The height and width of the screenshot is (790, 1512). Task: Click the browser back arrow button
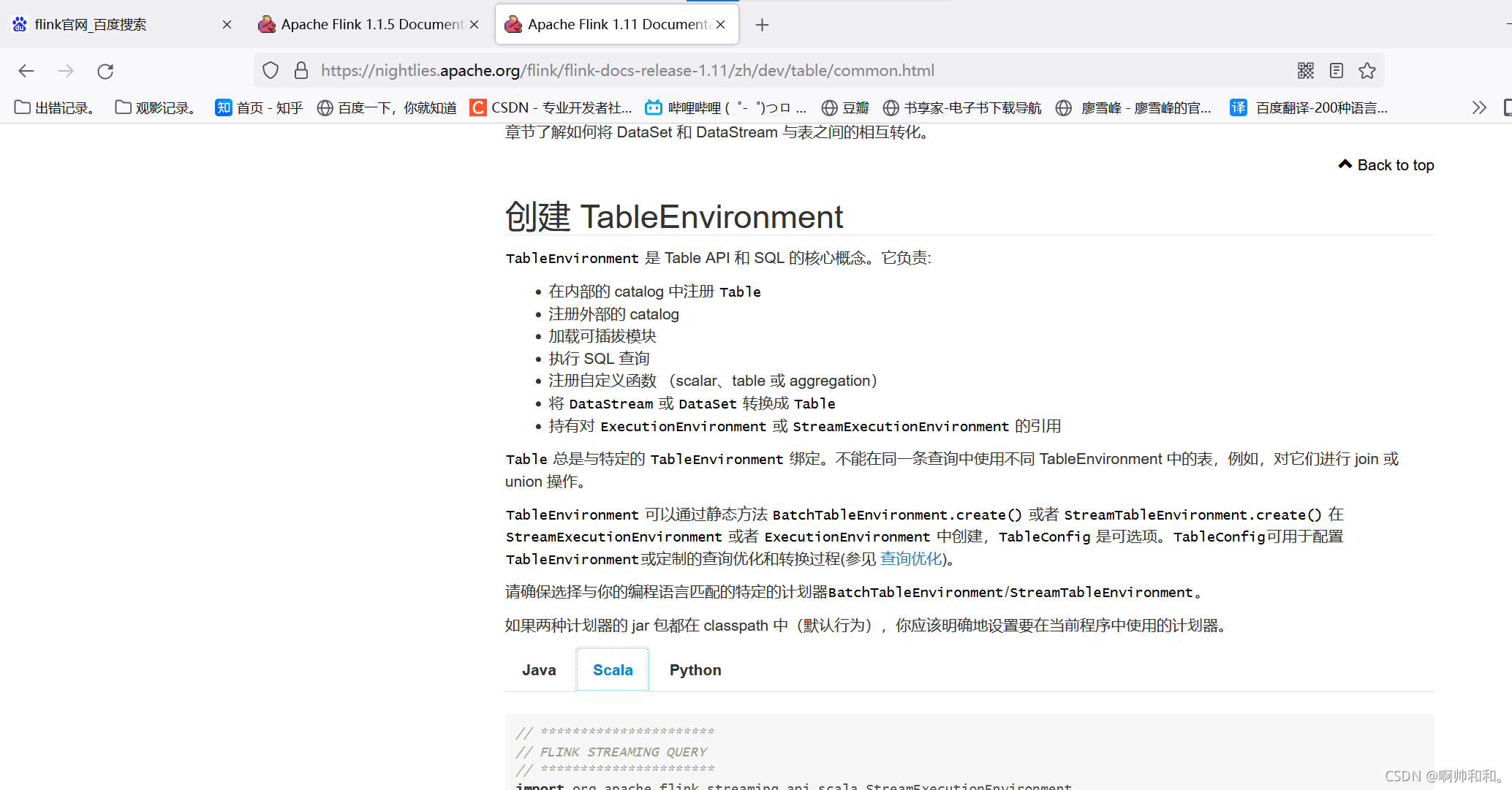coord(26,71)
